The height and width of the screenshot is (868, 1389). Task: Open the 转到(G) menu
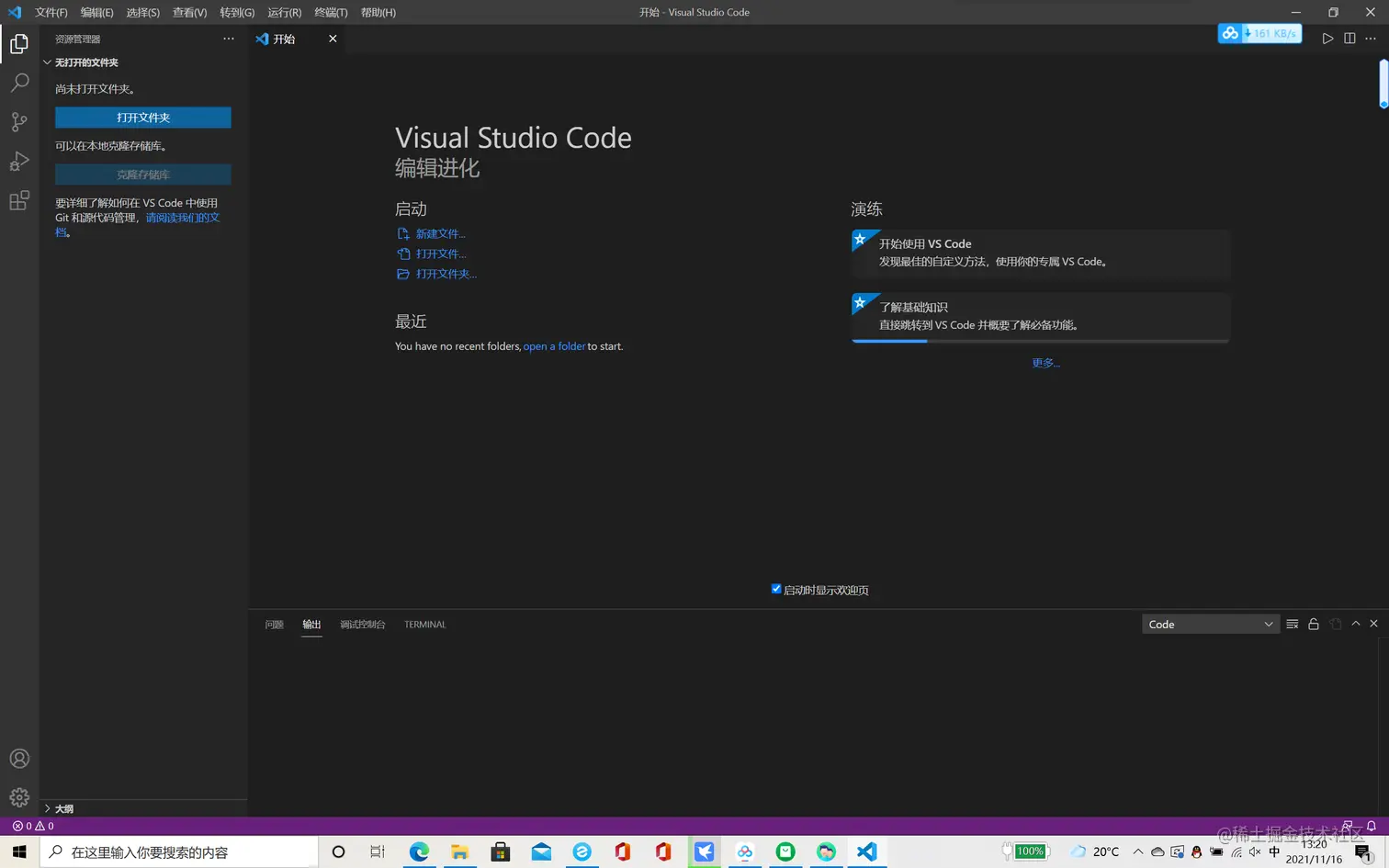[x=237, y=12]
